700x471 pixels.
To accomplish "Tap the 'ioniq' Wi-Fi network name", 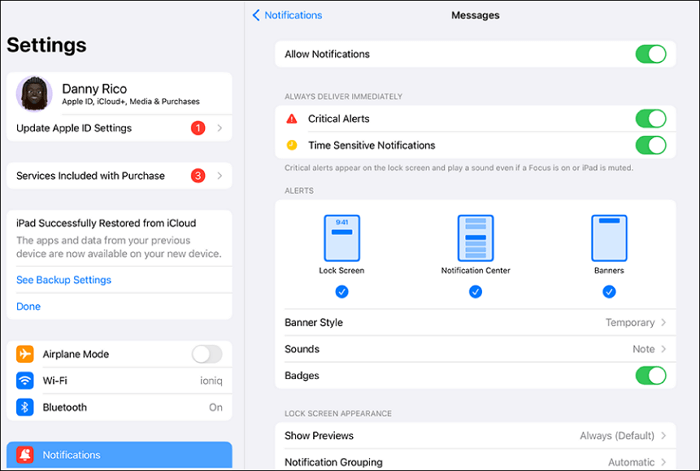I will tap(211, 381).
